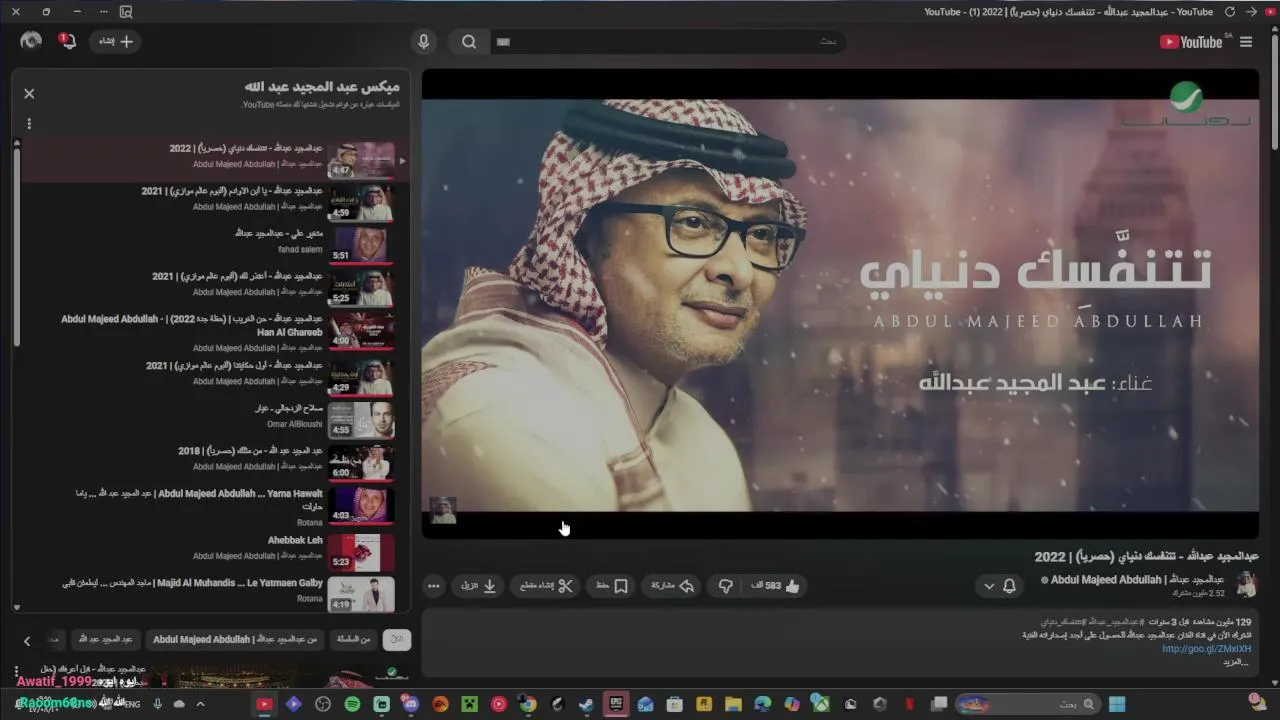
Task: Reload the page with the refresh icon
Action: pyautogui.click(x=1230, y=12)
